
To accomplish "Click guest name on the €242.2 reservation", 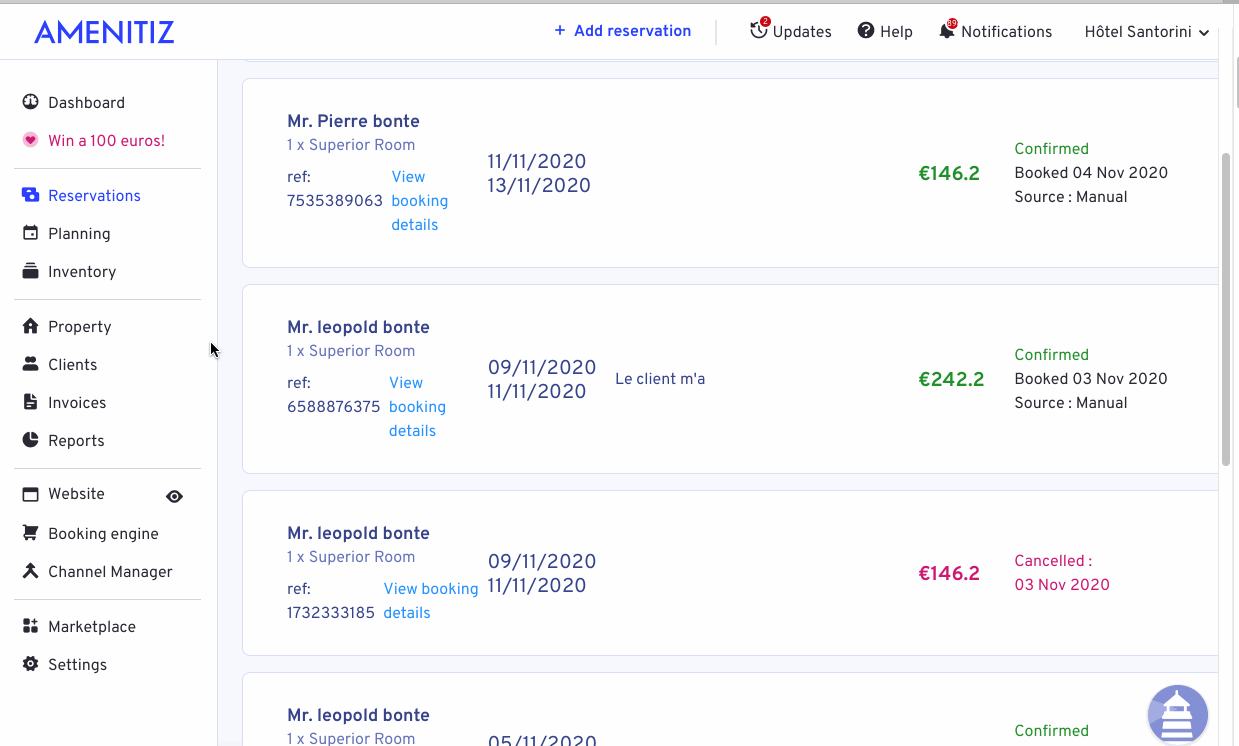I will tap(358, 327).
